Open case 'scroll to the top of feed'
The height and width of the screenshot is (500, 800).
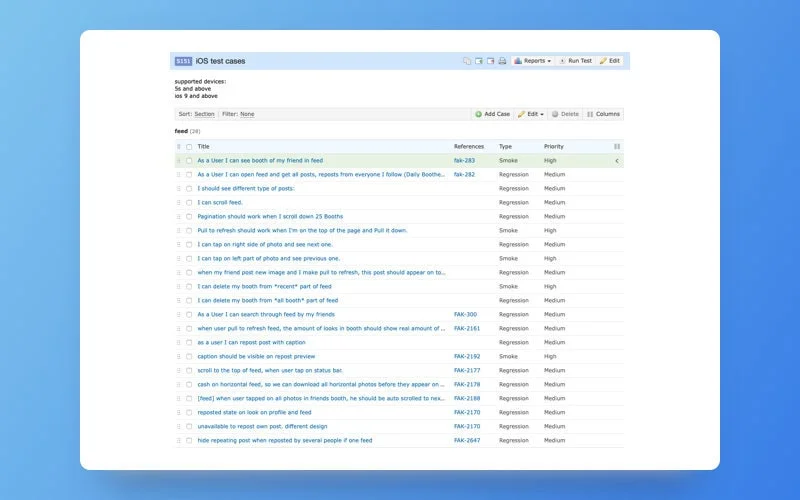tap(270, 370)
